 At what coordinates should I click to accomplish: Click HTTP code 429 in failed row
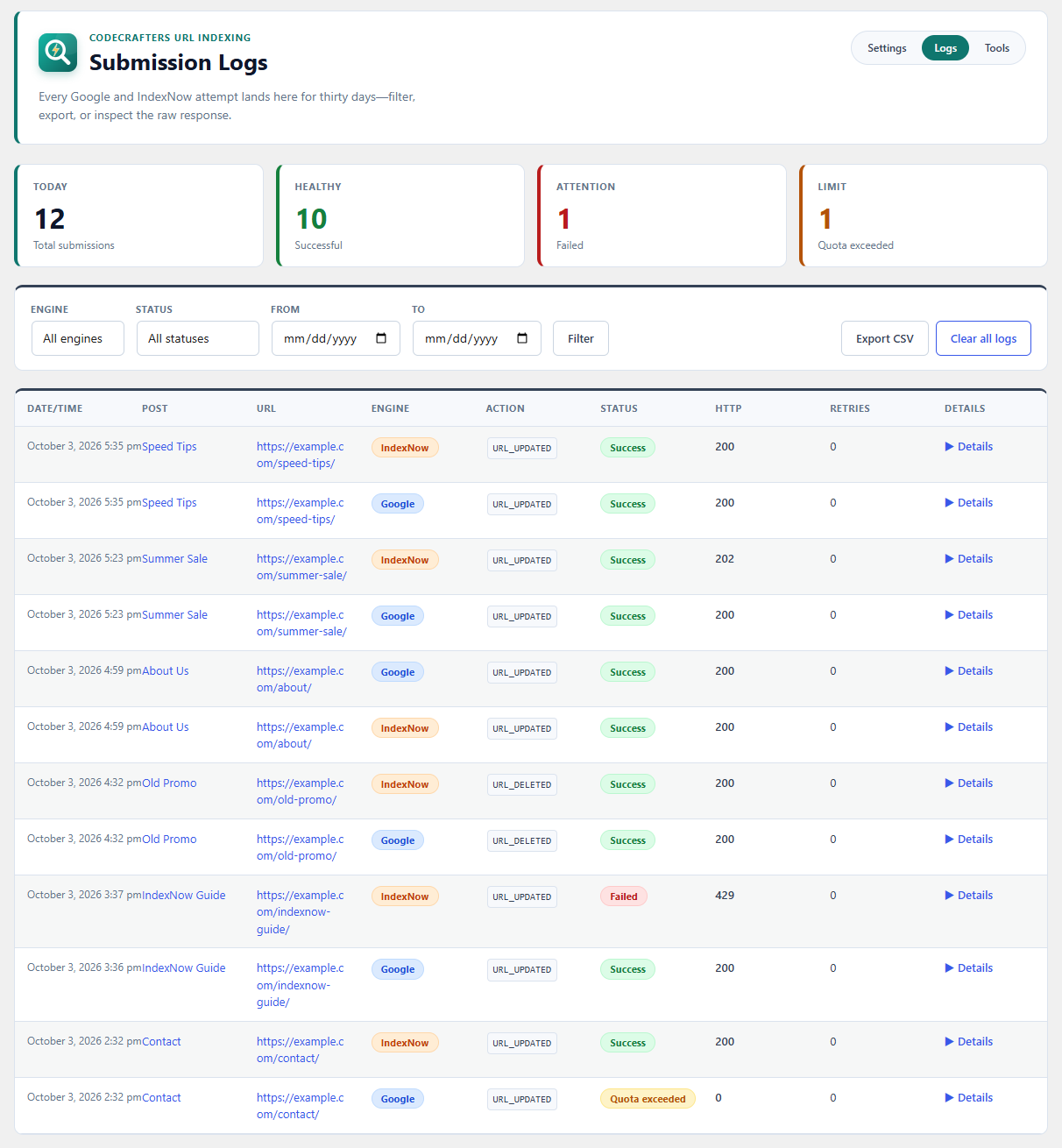click(725, 895)
